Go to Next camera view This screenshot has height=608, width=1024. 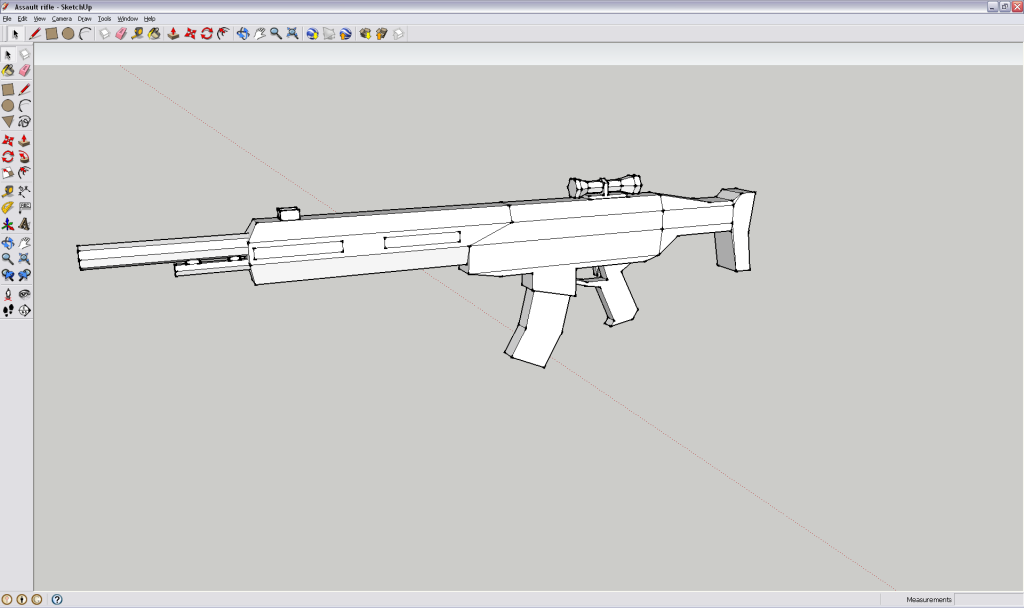24,276
